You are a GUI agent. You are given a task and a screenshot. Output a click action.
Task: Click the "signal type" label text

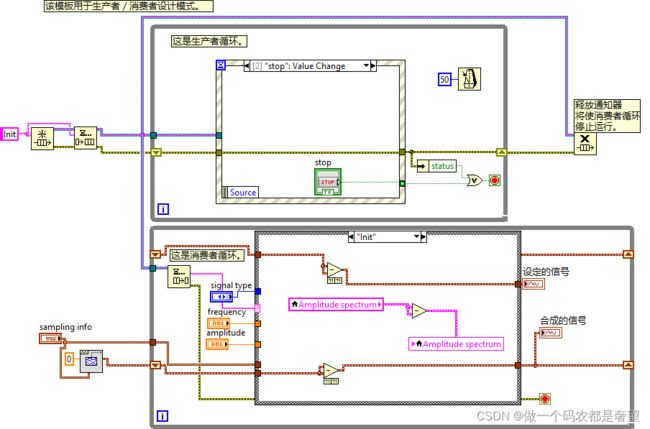pos(231,285)
